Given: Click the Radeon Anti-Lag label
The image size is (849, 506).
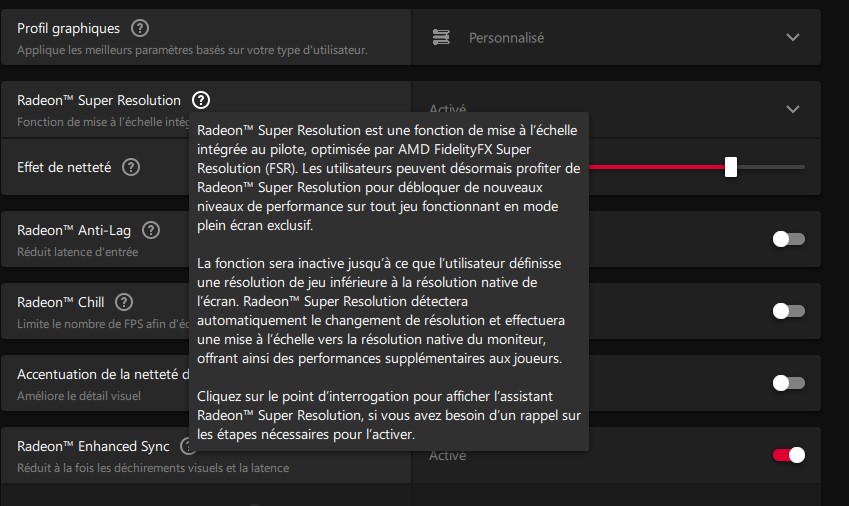Looking at the screenshot, I should coord(74,230).
